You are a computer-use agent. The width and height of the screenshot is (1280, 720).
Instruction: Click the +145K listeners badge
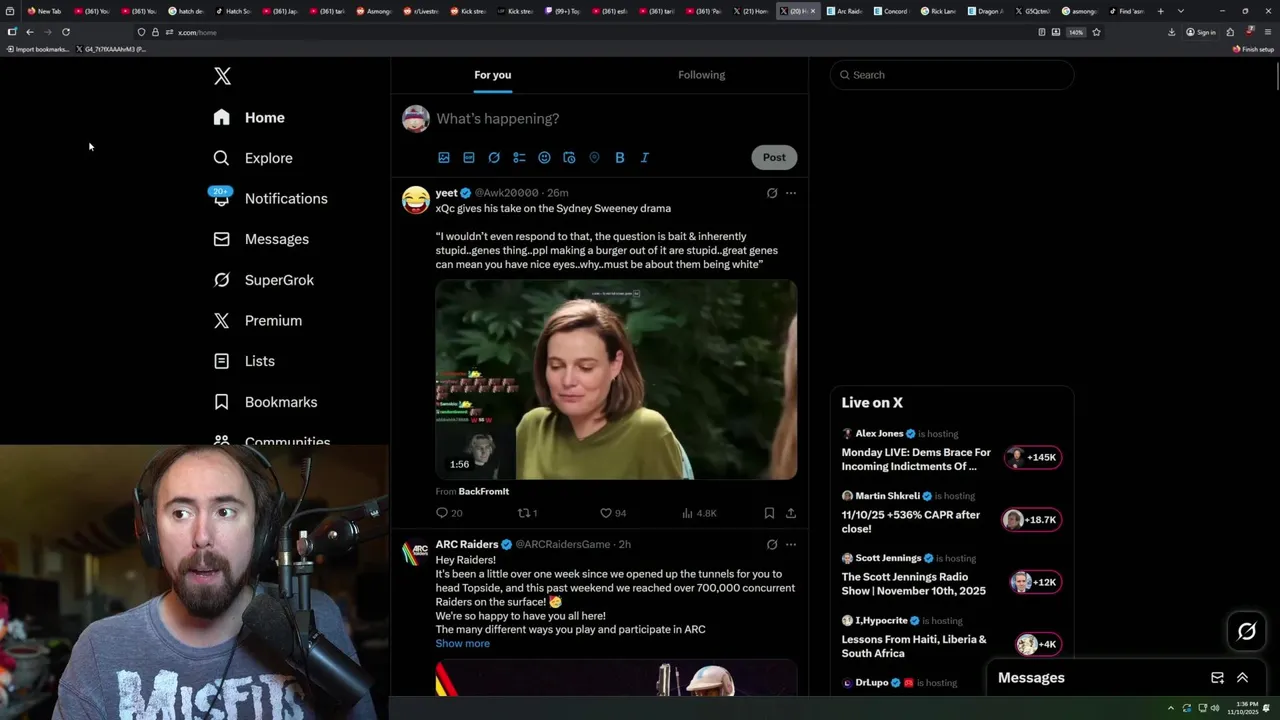click(x=1033, y=457)
